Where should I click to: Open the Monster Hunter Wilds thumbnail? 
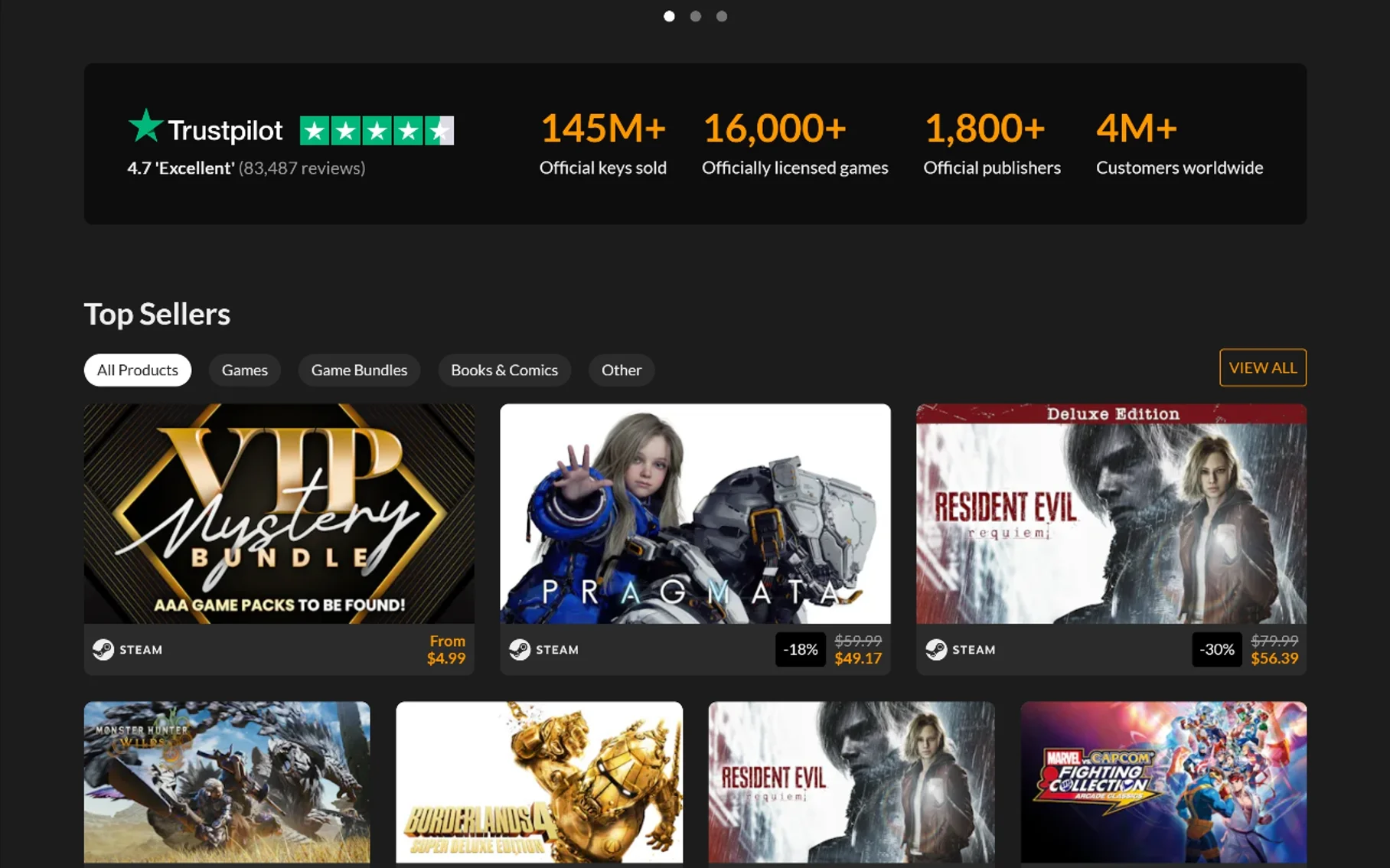coord(227,782)
